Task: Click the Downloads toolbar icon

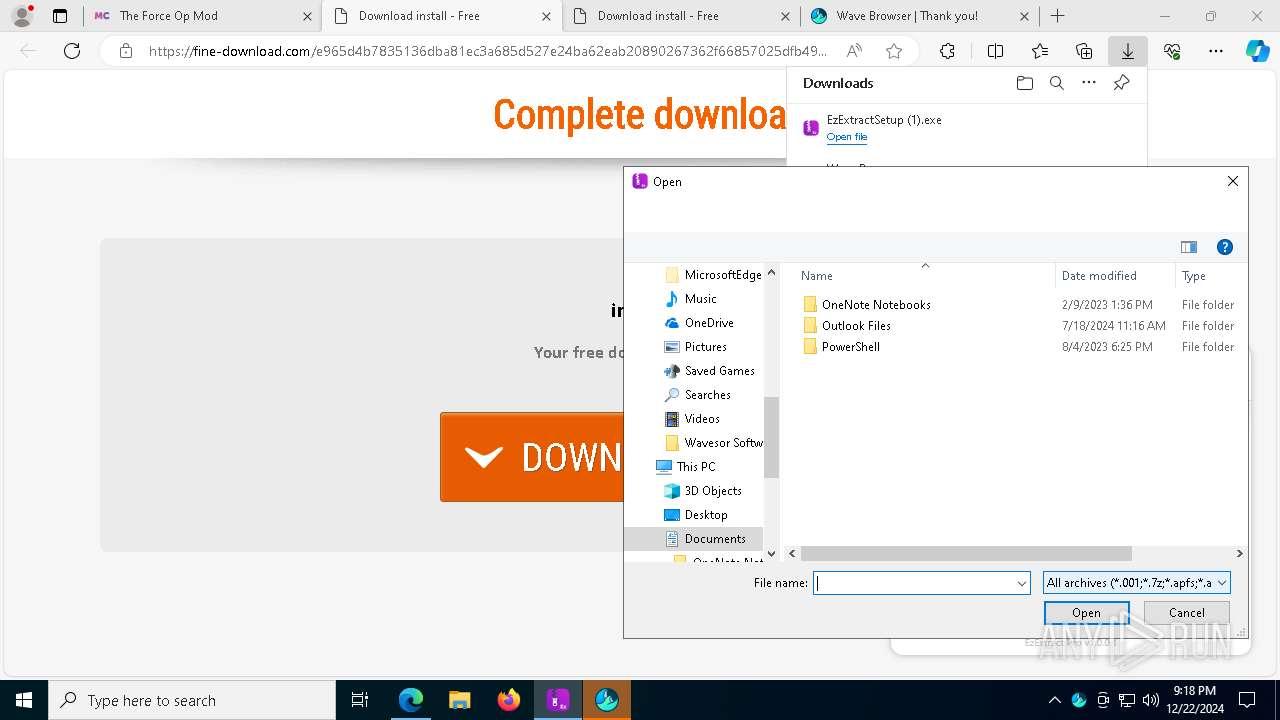Action: click(1127, 51)
